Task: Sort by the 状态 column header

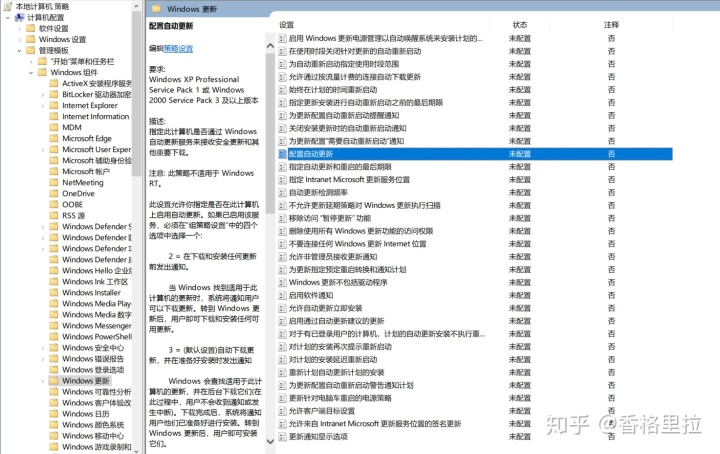Action: (520, 25)
